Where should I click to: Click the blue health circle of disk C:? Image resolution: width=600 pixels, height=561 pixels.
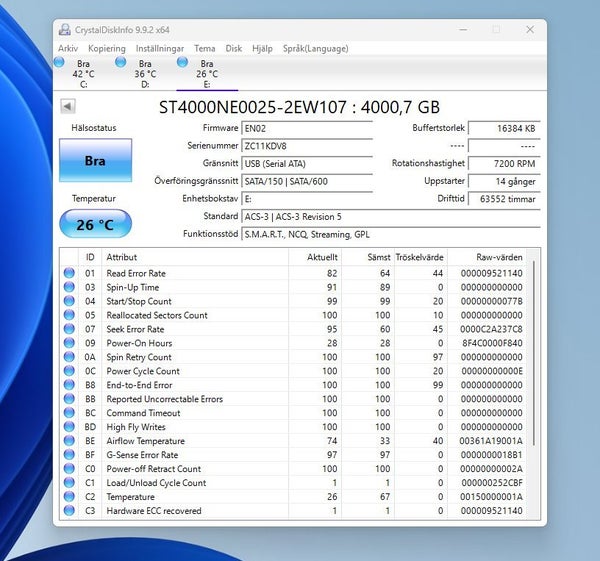point(59,62)
